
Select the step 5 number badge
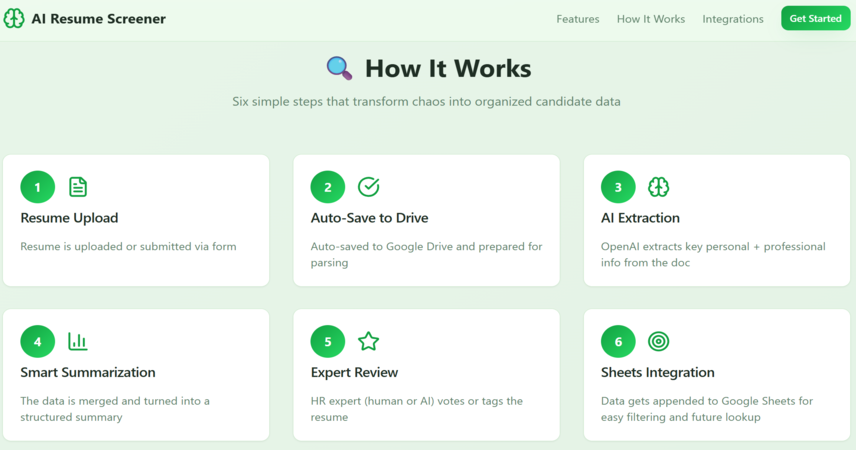[328, 341]
